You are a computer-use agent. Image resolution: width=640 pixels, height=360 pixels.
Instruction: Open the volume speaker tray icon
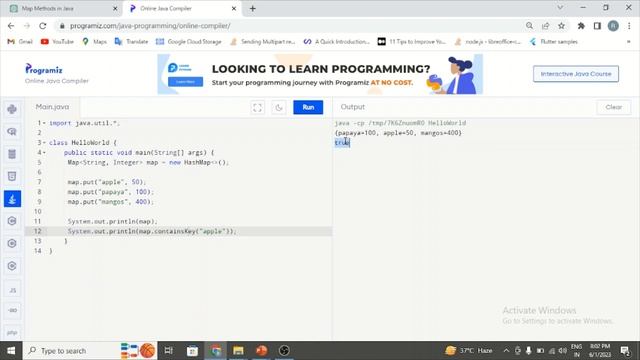pos(563,351)
